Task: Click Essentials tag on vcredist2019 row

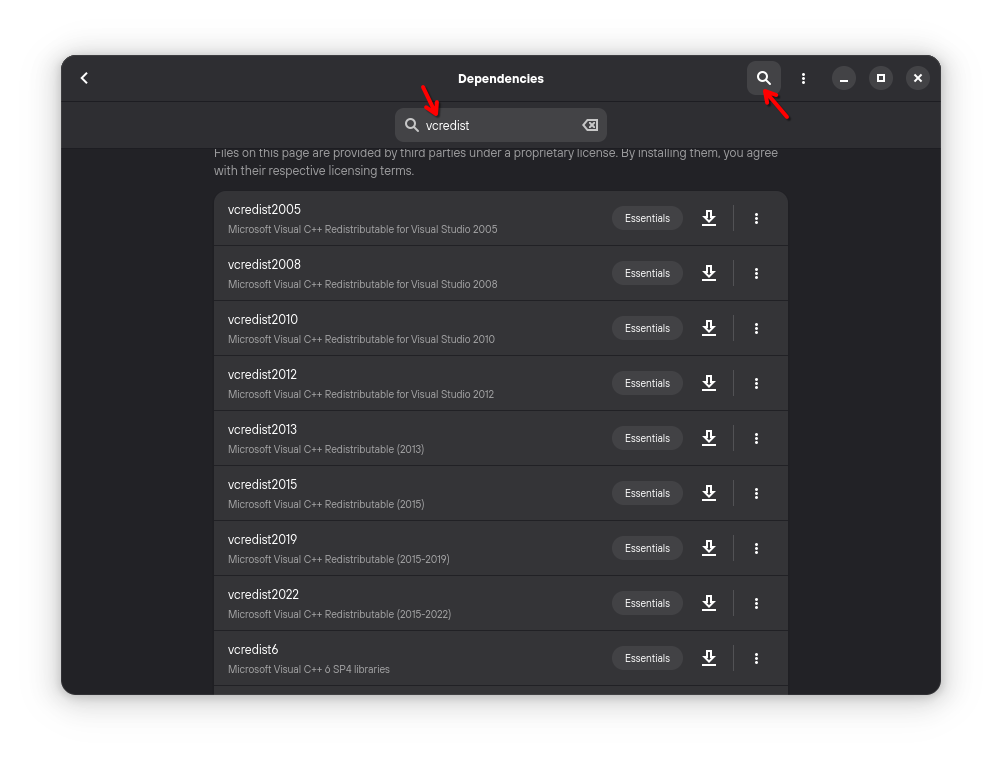Action: 647,548
